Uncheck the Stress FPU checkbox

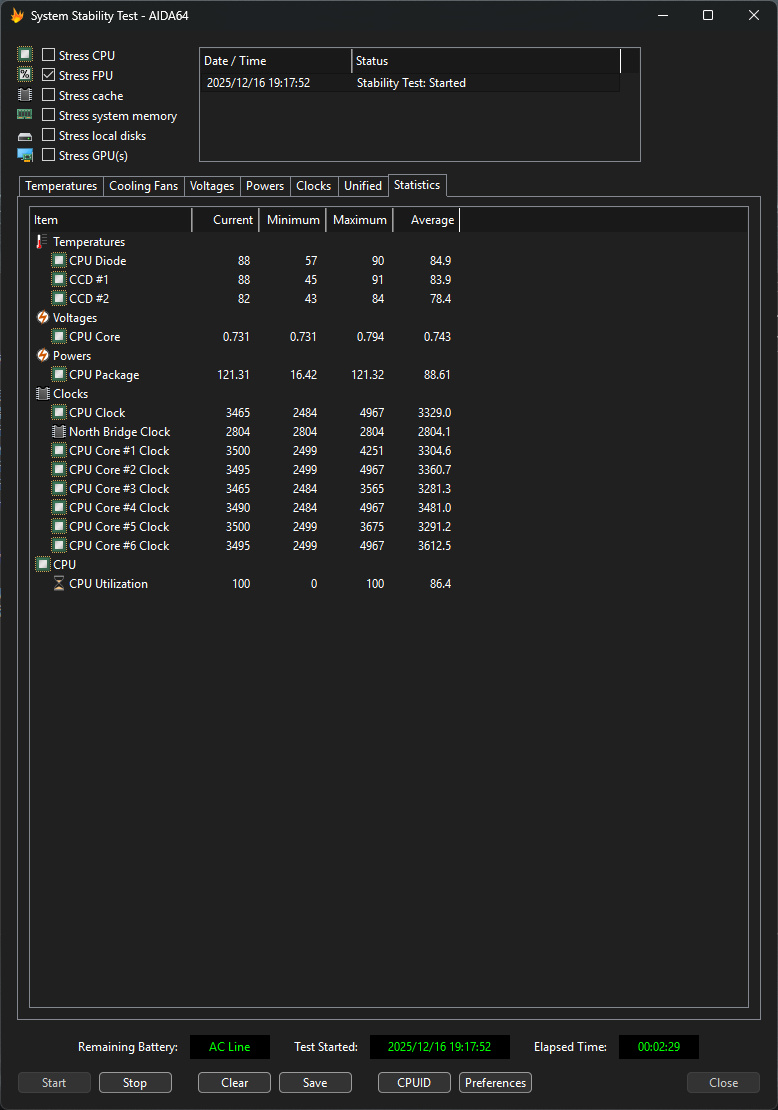[49, 76]
